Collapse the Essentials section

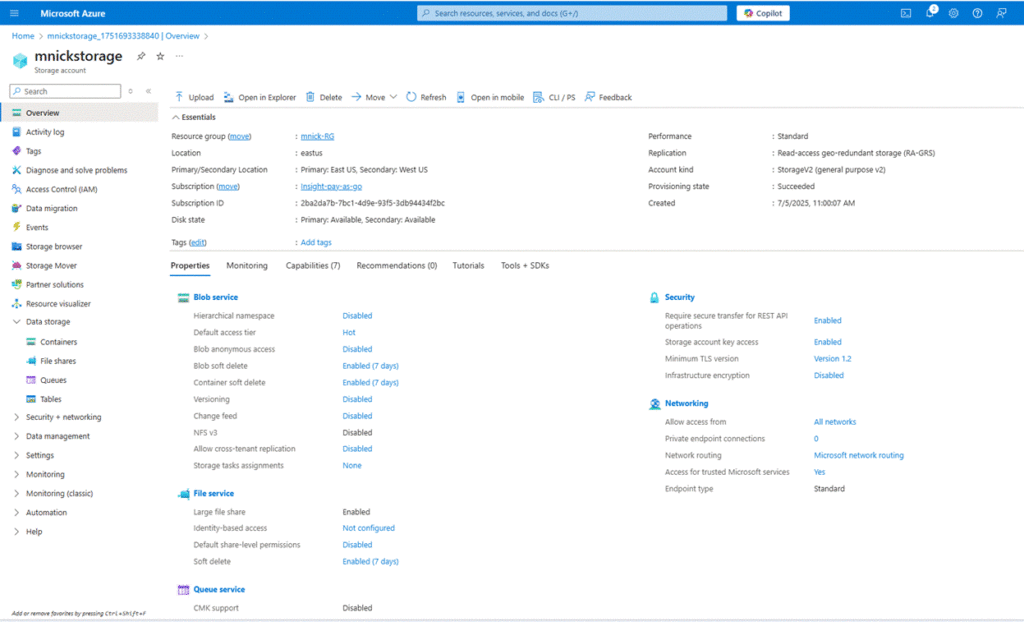[176, 117]
